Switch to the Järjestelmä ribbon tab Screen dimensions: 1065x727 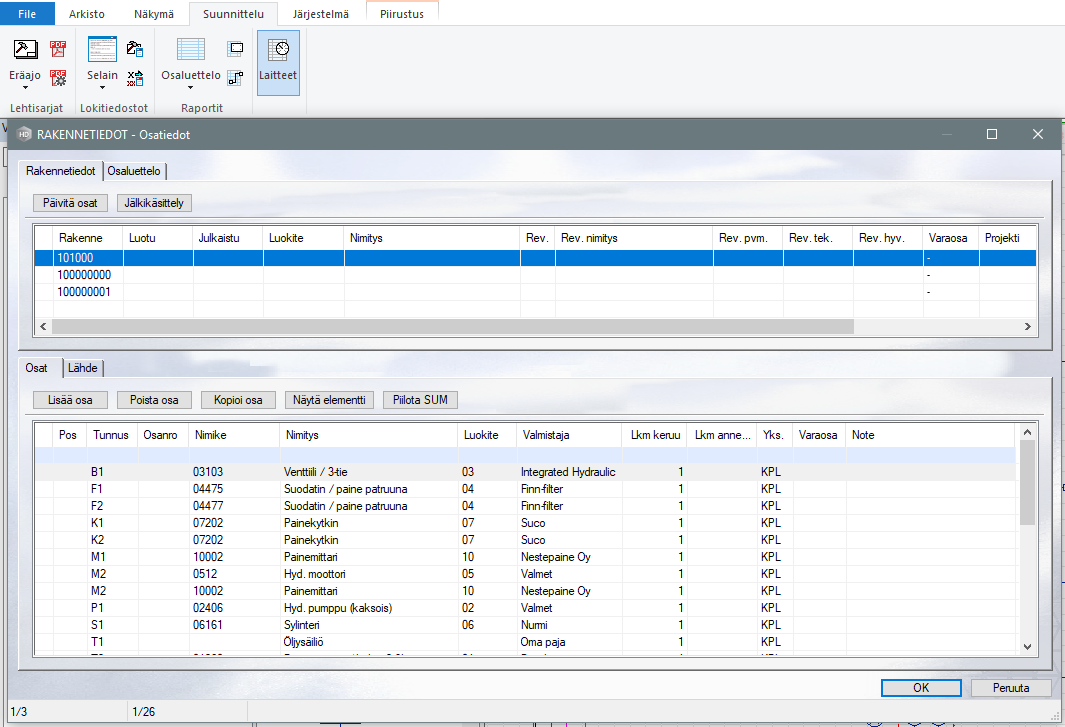tap(320, 14)
